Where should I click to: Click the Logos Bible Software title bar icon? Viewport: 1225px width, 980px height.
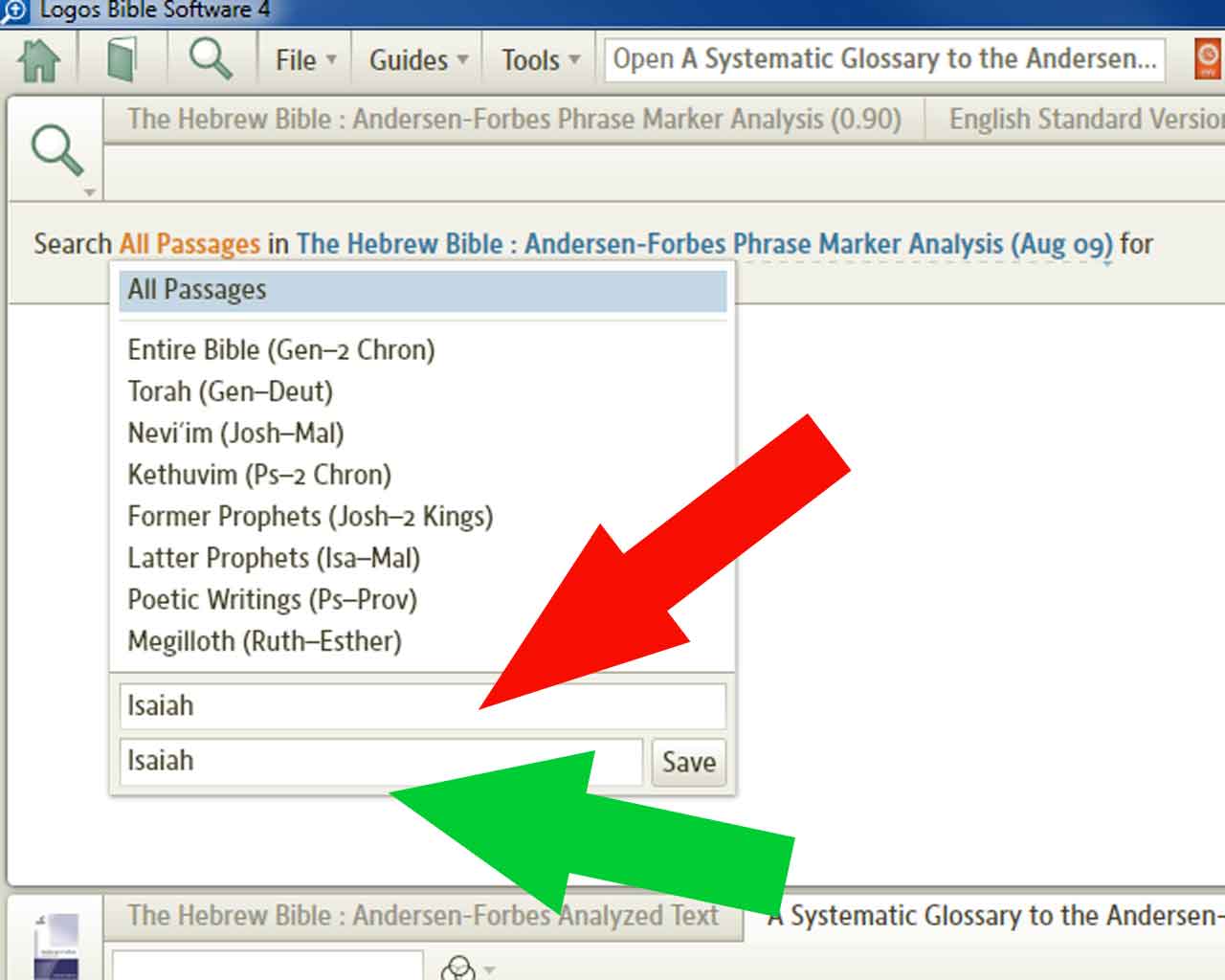[15, 11]
